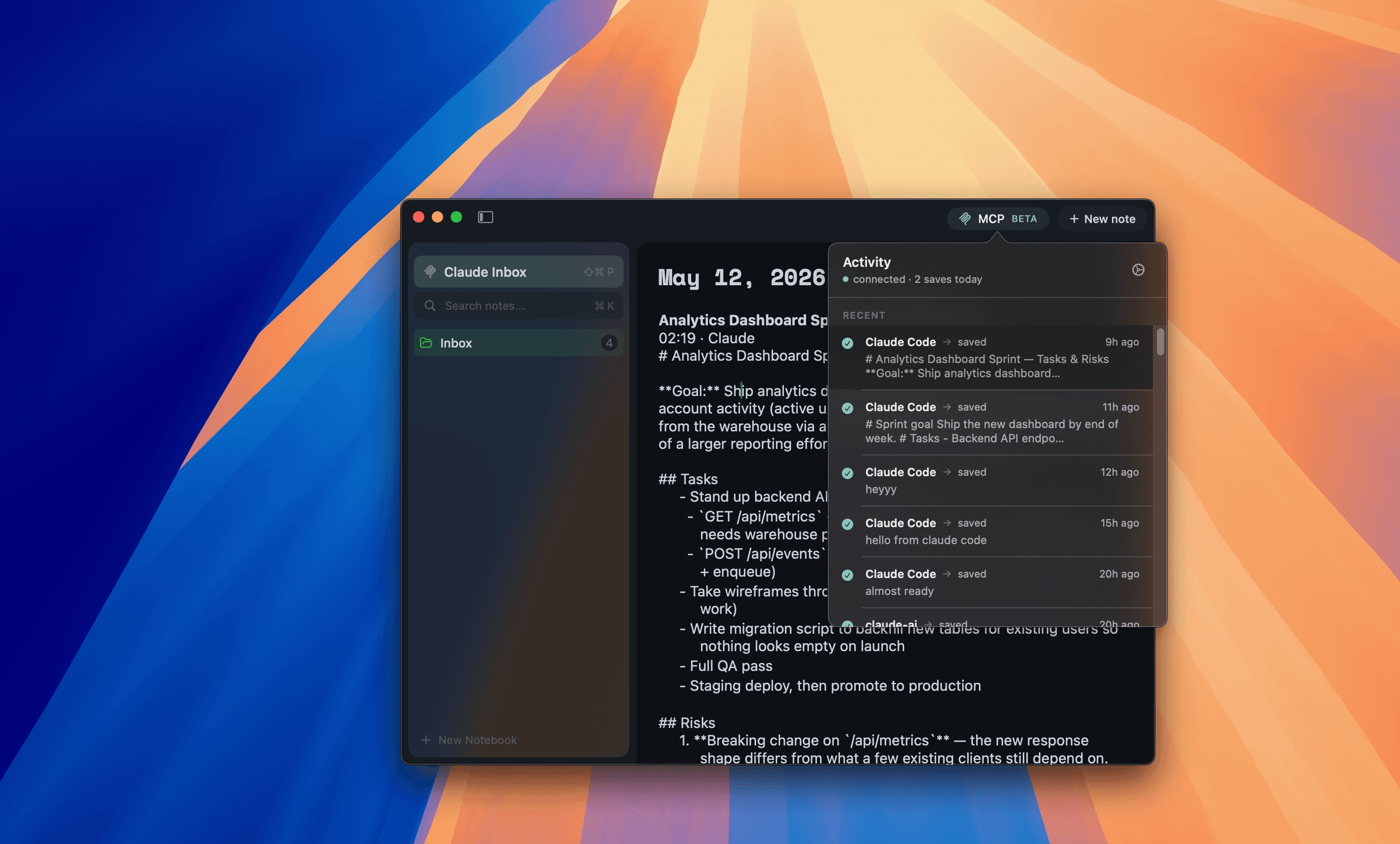This screenshot has height=844, width=1400.
Task: Select Claude Inbox in sidebar
Action: click(518, 272)
